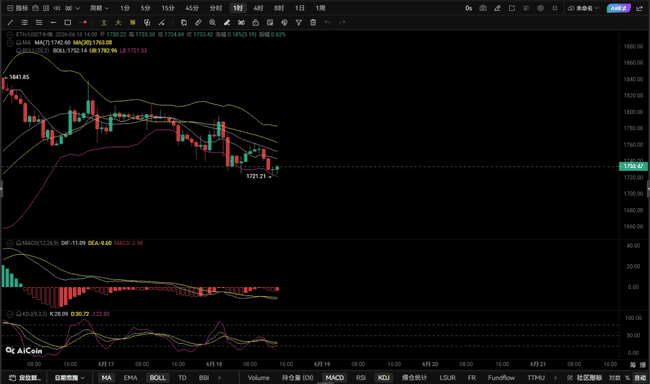Click the 定位到 locate button
The height and width of the screenshot is (384, 650).
(x=24, y=377)
